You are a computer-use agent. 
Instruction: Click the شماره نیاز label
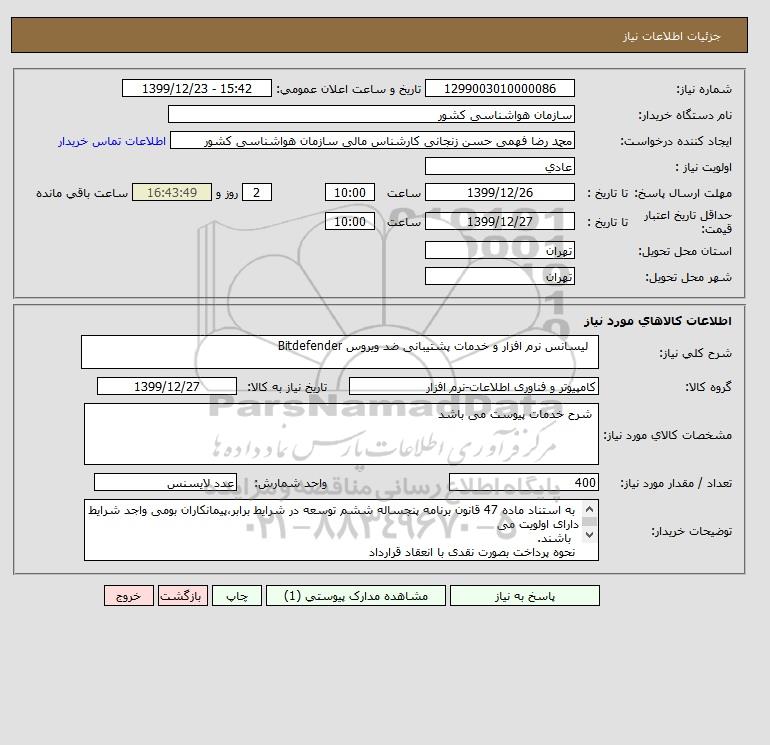(x=704, y=89)
